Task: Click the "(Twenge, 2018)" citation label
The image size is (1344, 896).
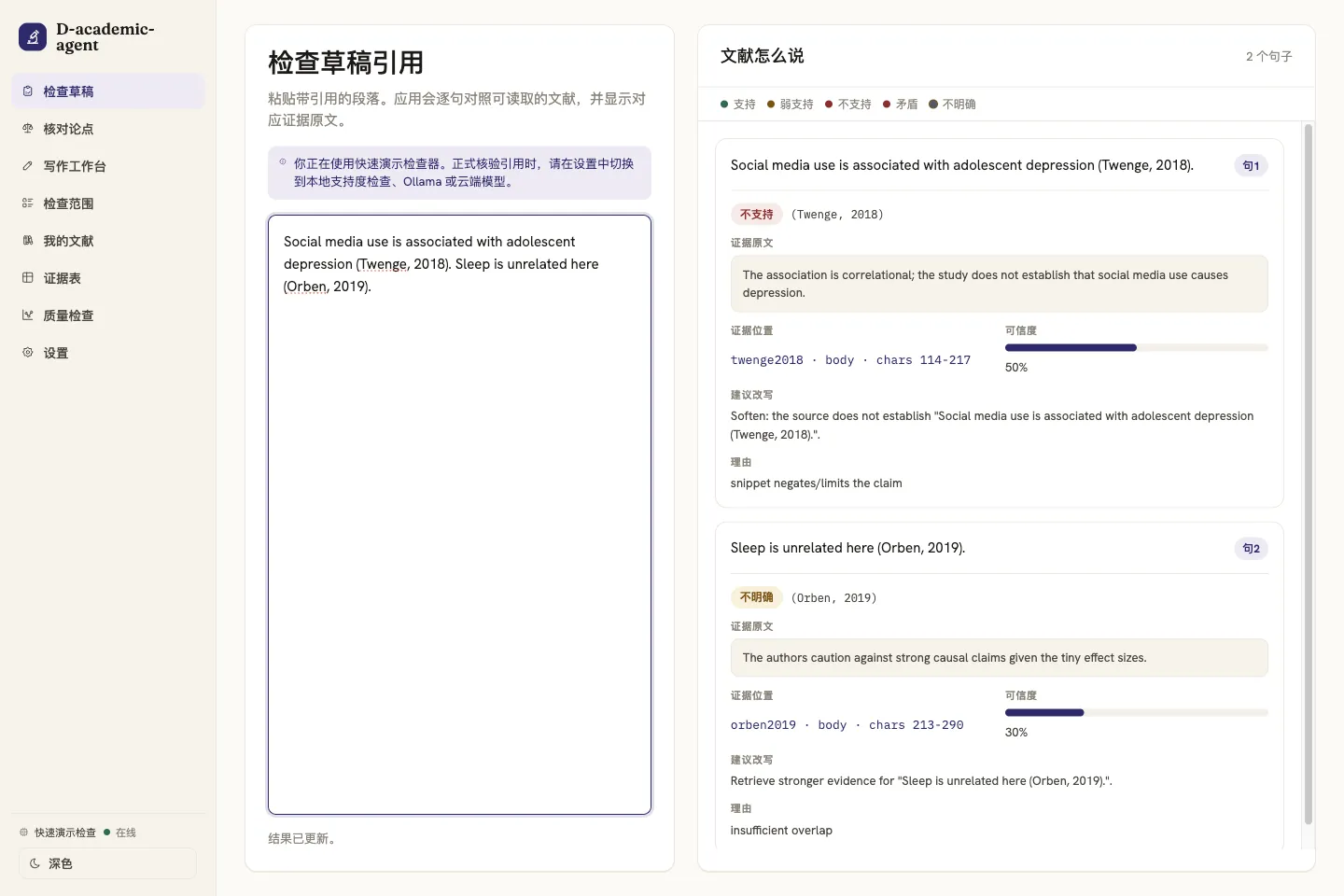Action: tap(837, 215)
